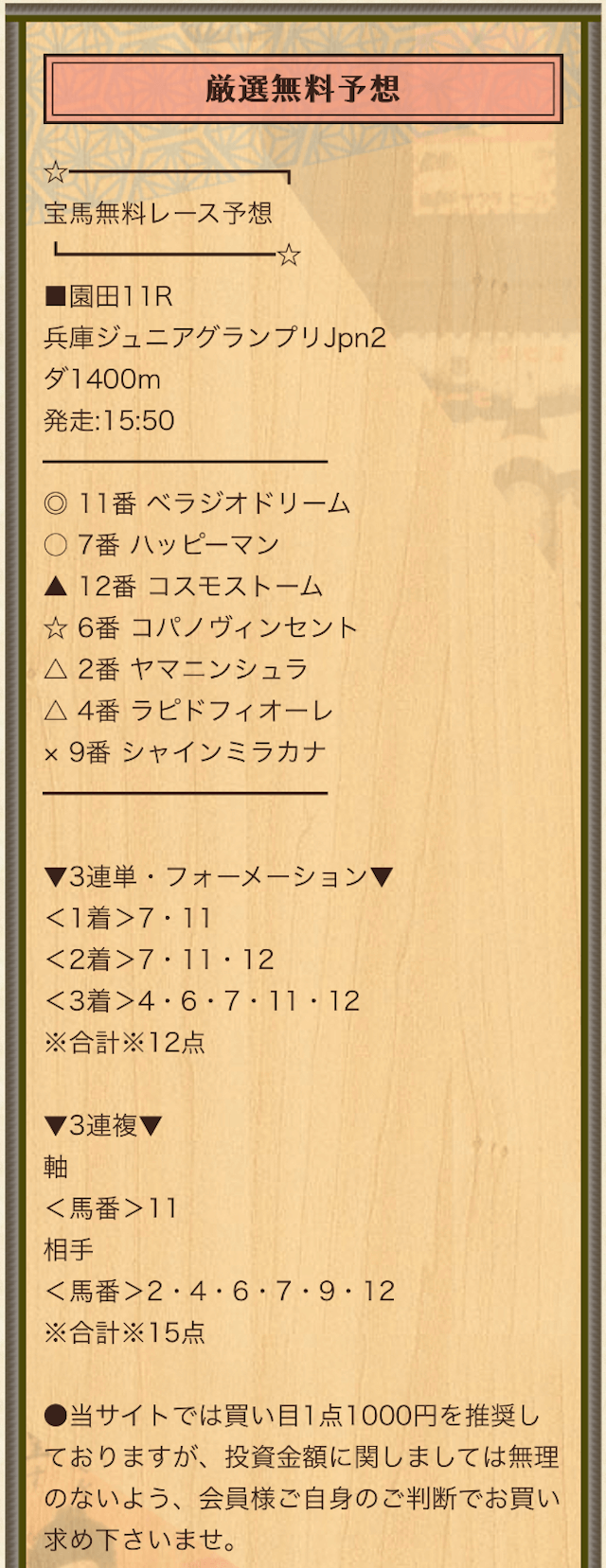Click the triangle mark beside ヤマニンシュラ
606x1568 pixels.
point(56,670)
